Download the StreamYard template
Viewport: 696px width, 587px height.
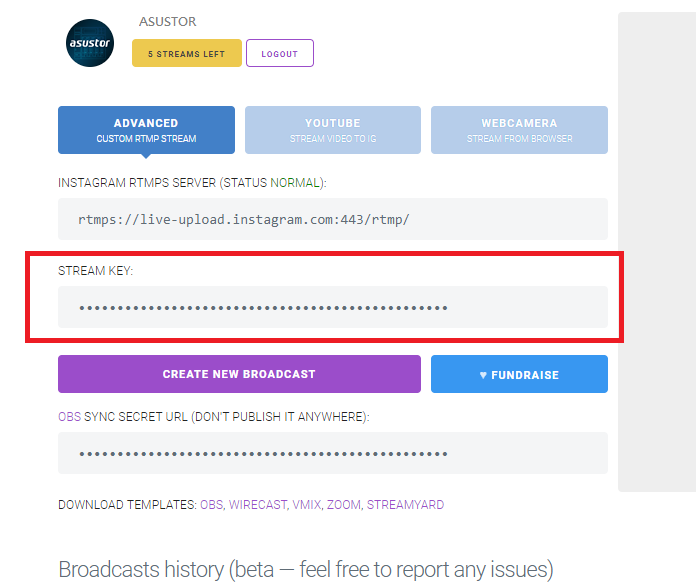point(405,505)
